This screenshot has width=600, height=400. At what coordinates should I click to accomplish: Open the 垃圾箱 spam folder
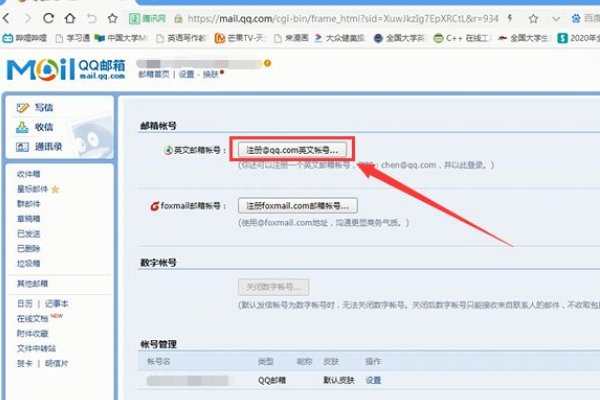click(29, 263)
